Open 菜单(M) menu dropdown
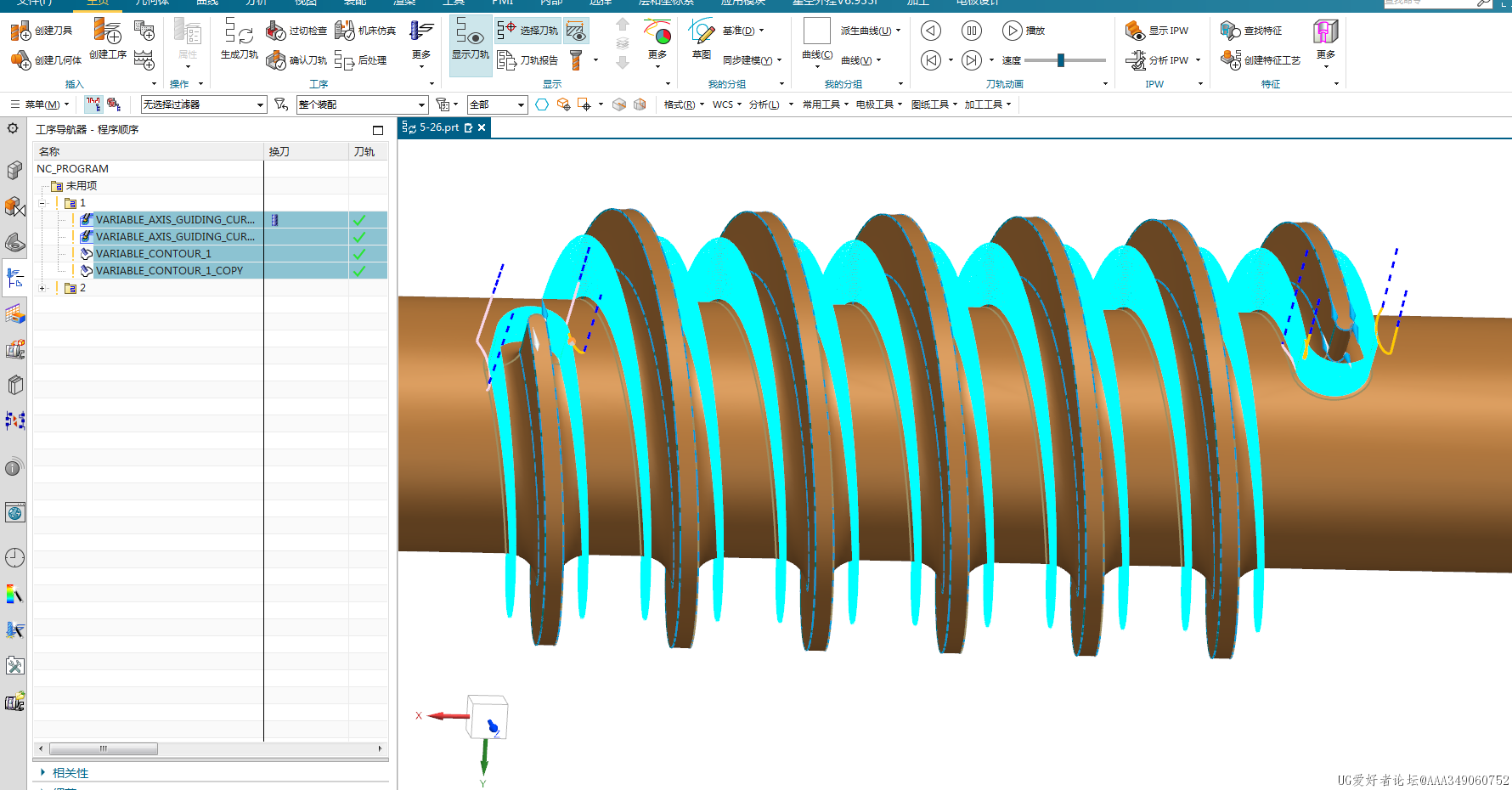 coord(40,104)
